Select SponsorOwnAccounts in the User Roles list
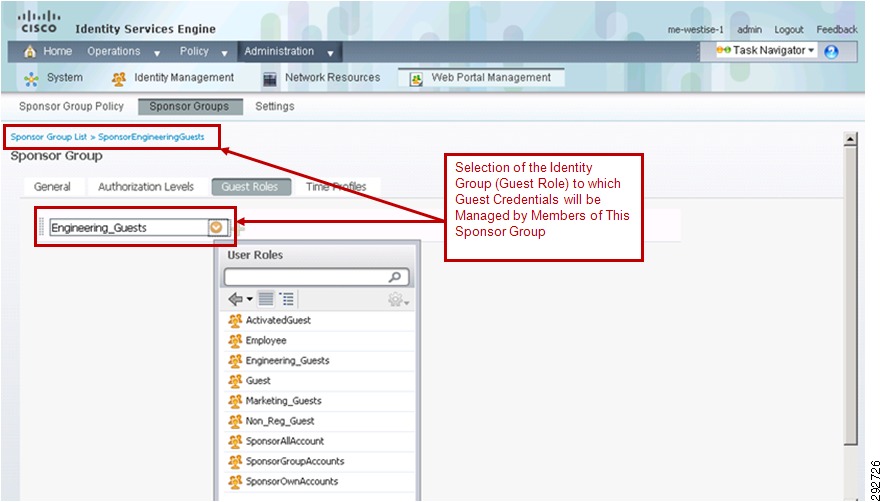This screenshot has height=502, width=881. 320,482
